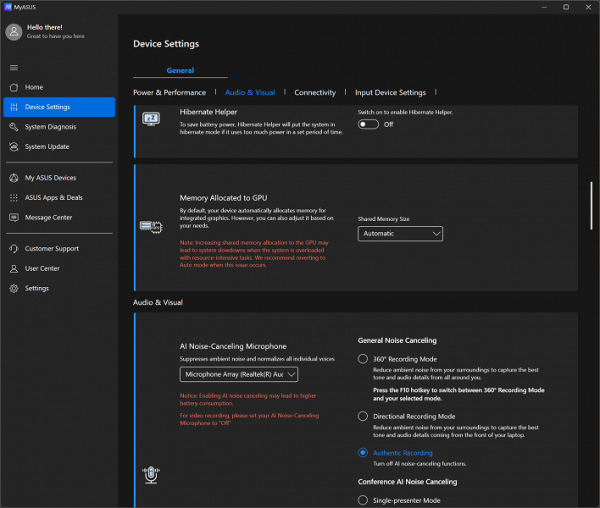Open My ASUS Devices icon
The image size is (600, 508).
[x=13, y=177]
